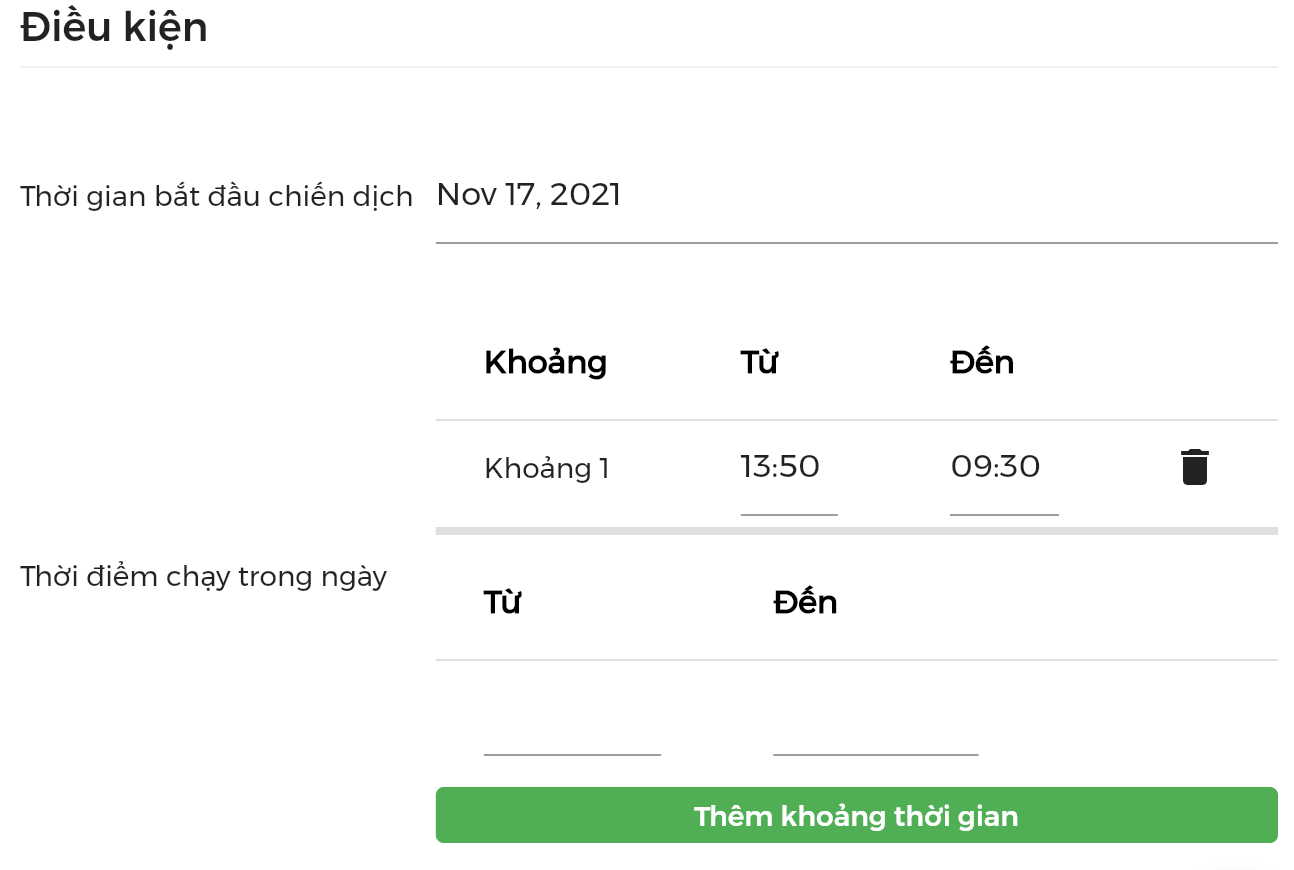The width and height of the screenshot is (1294, 870).
Task: Edit the 13:50 start time of Khoảng 1
Action: (x=788, y=468)
